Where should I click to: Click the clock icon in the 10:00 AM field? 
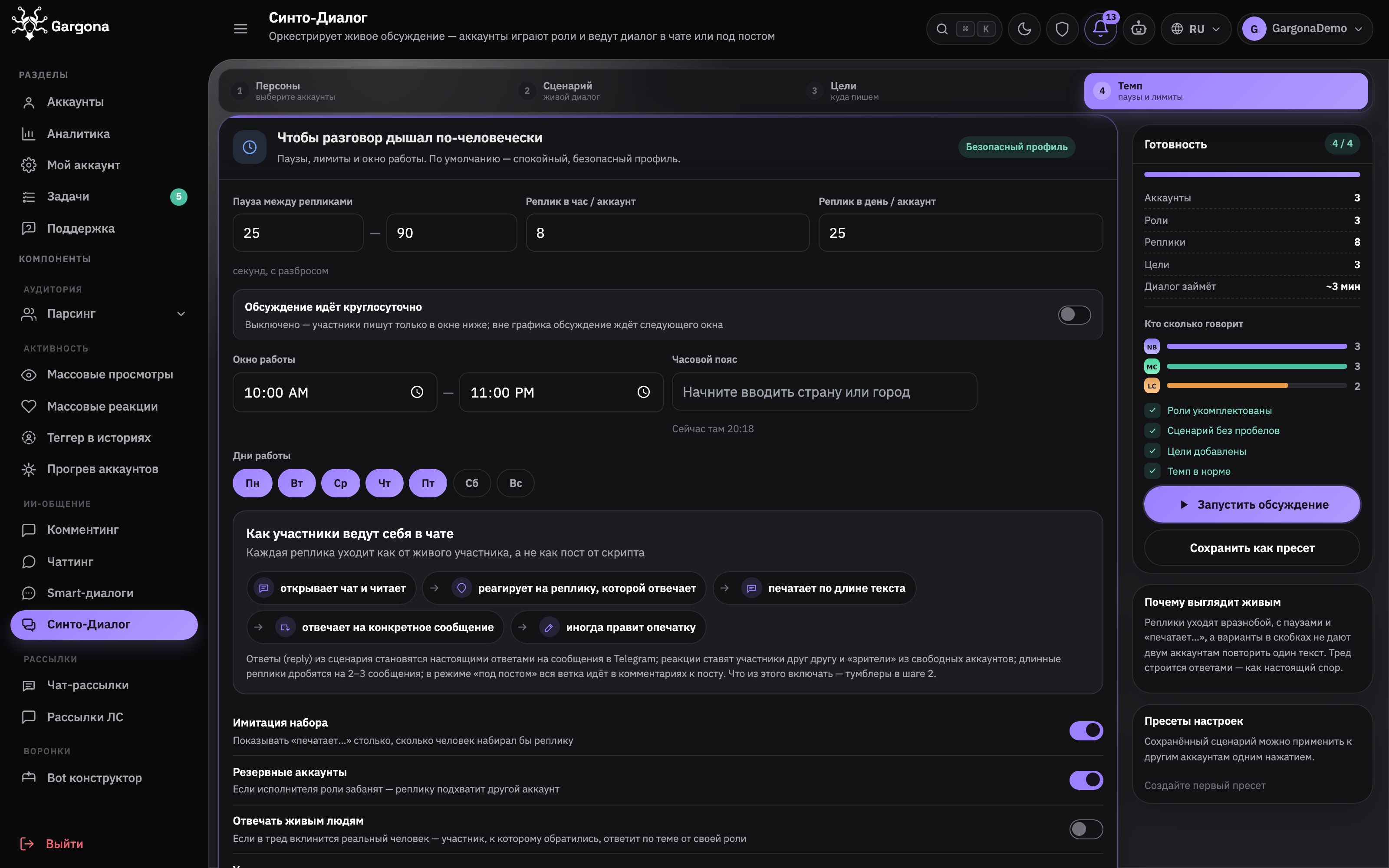(x=417, y=392)
